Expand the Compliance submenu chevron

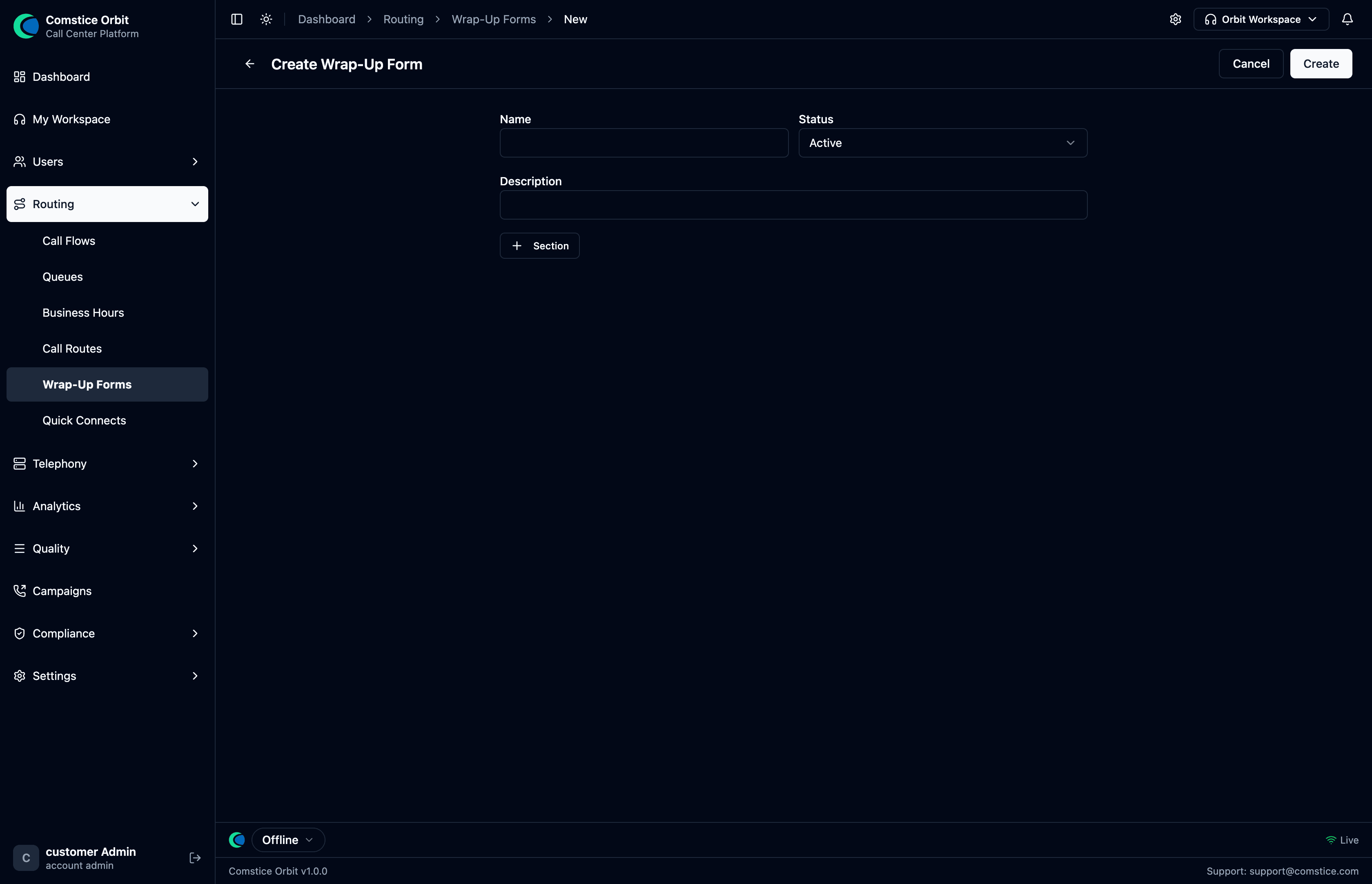[x=195, y=634]
